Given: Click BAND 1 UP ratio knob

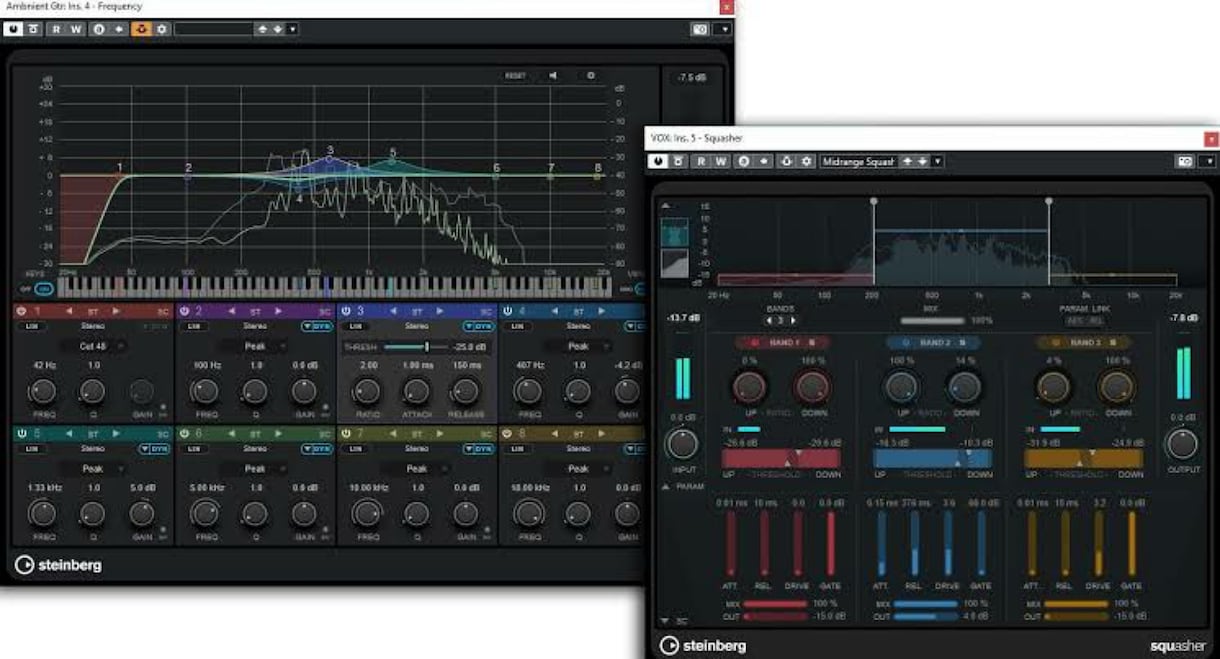Looking at the screenshot, I should (x=749, y=387).
